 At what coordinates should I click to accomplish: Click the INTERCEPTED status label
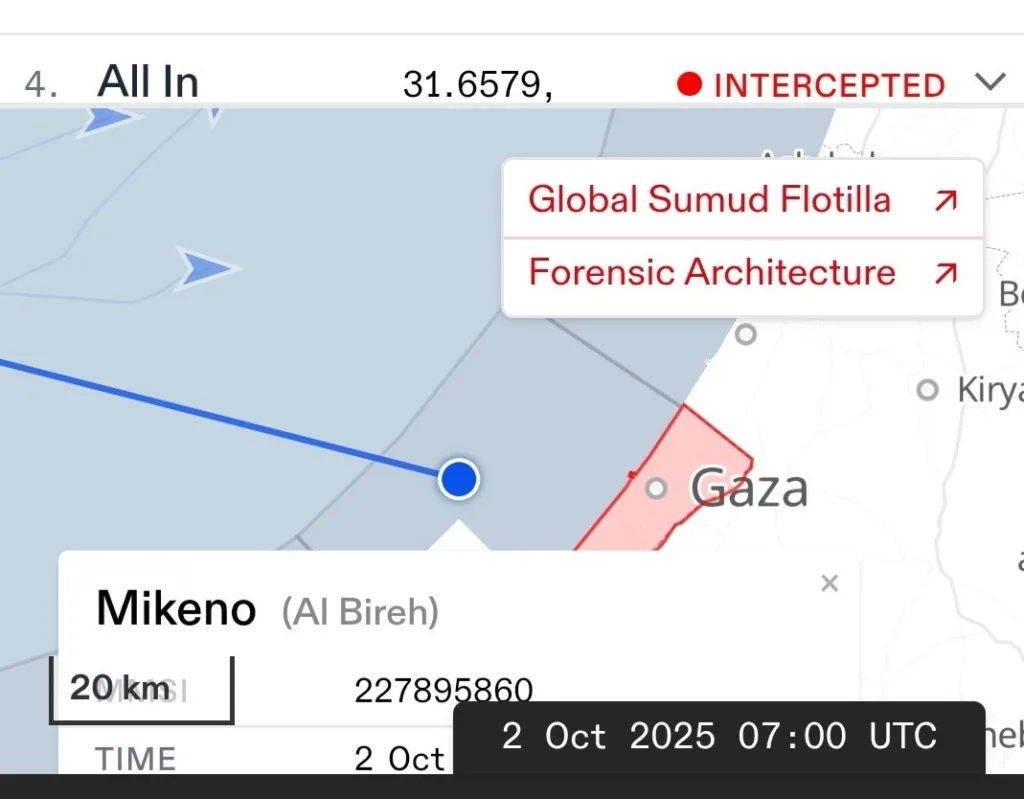(829, 85)
